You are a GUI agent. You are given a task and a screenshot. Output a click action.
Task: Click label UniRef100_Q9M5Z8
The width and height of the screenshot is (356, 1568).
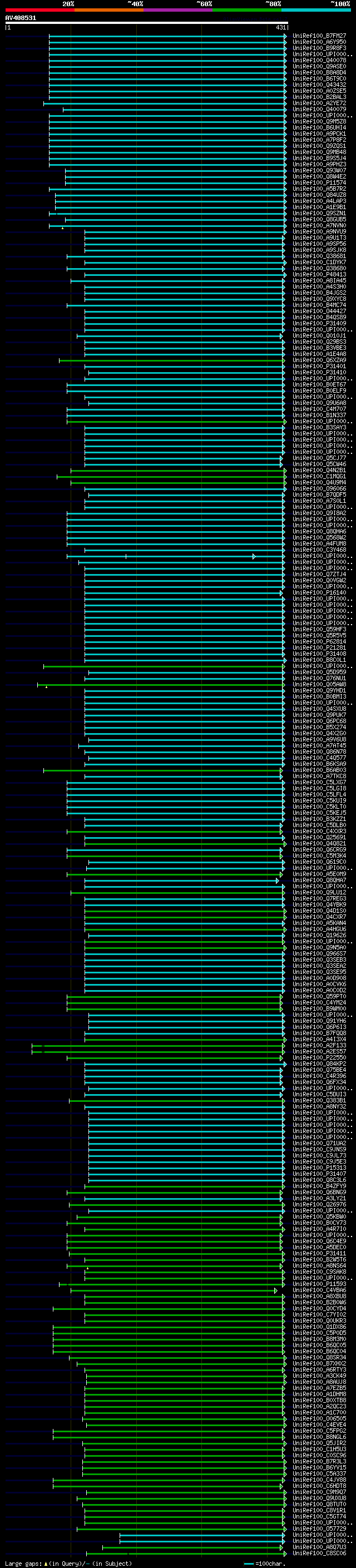pyautogui.click(x=319, y=122)
